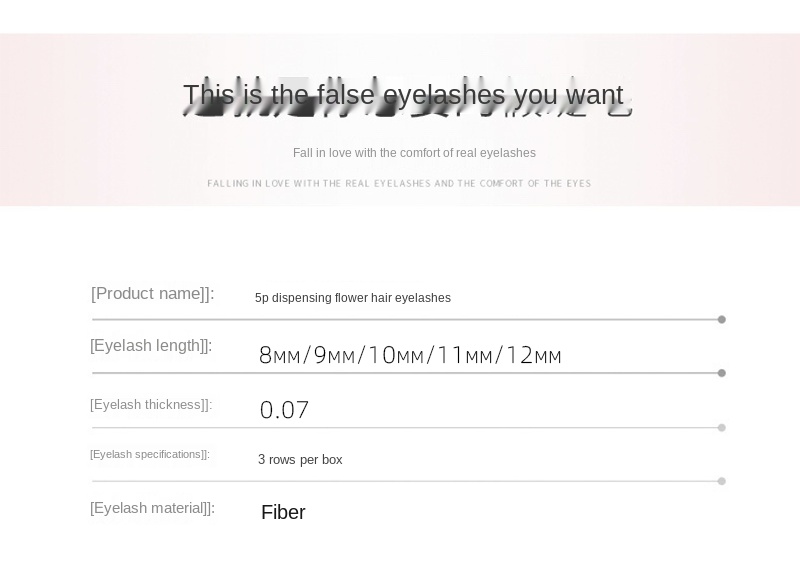Select the [Eyelash length] label
The width and height of the screenshot is (800, 567).
point(151,346)
